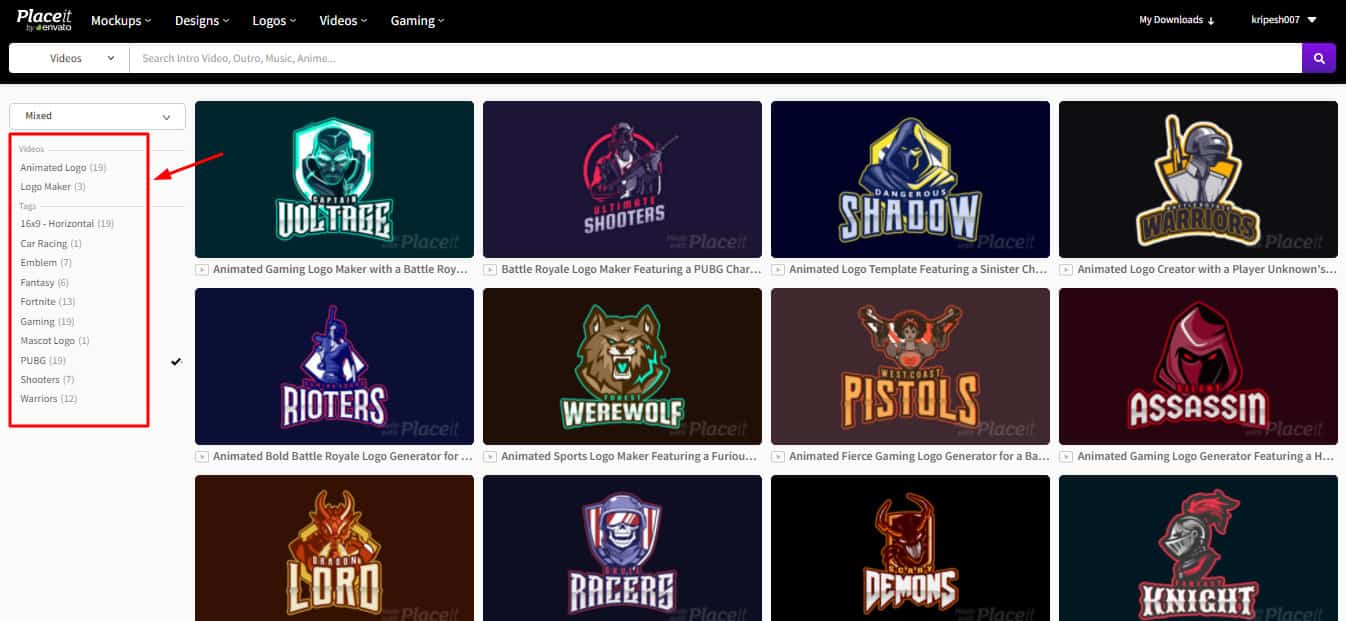Click video icon beside Animated Logo Creator Player Unknown title
This screenshot has width=1346, height=621.
(x=1065, y=270)
